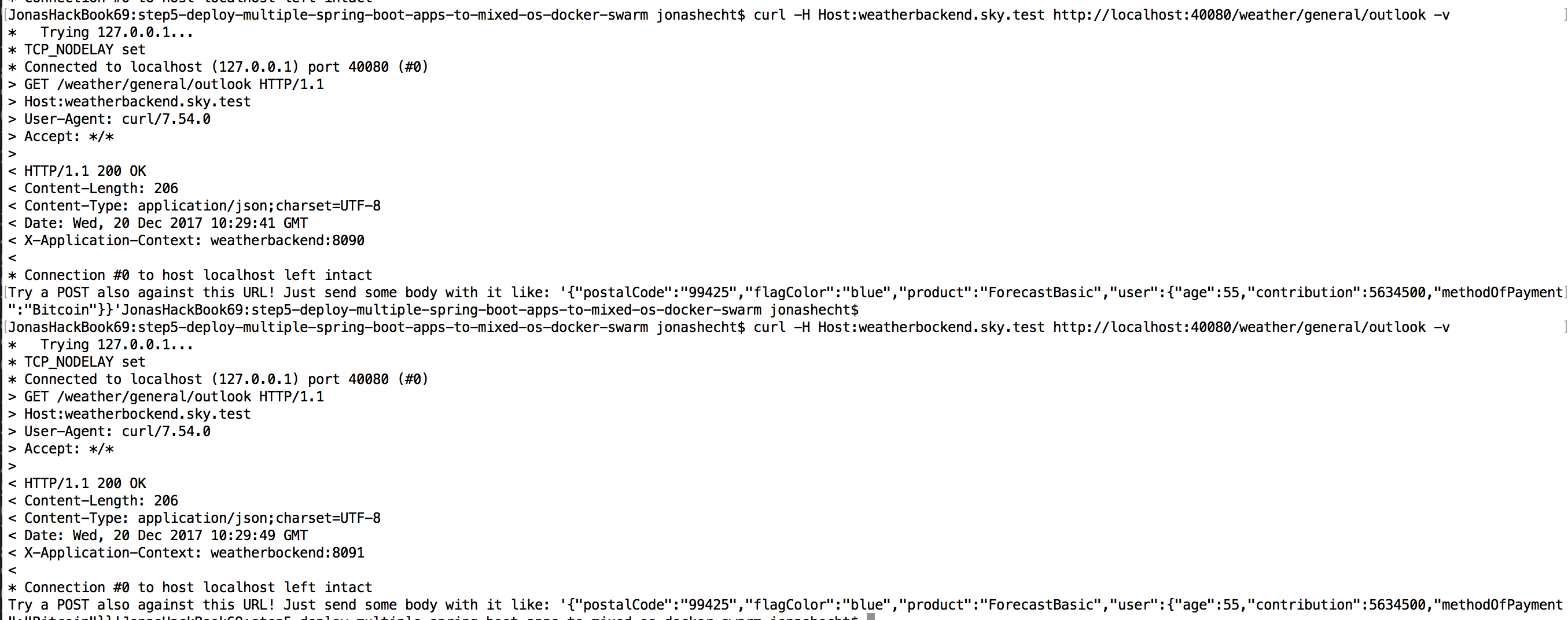Click the second curl command with weatherbockend host

click(1101, 327)
